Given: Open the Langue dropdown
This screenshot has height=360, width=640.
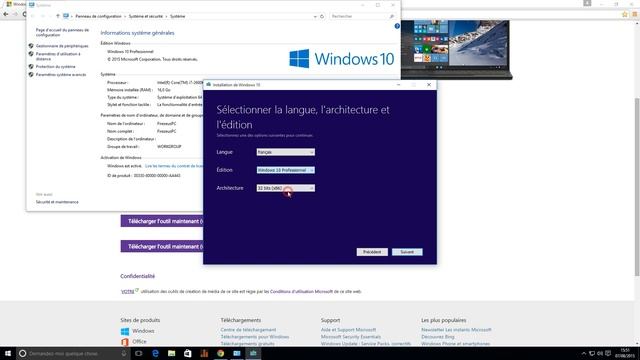Looking at the screenshot, I should (x=285, y=152).
